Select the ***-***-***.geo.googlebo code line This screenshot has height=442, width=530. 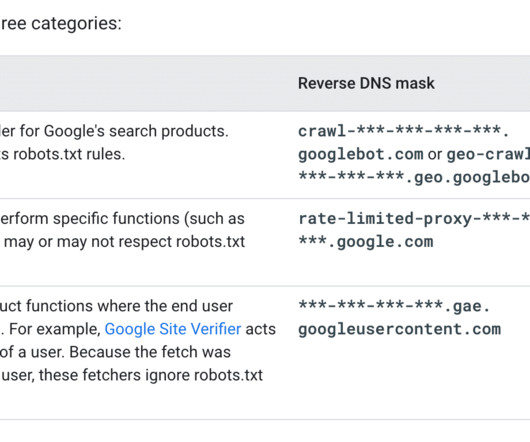414,177
